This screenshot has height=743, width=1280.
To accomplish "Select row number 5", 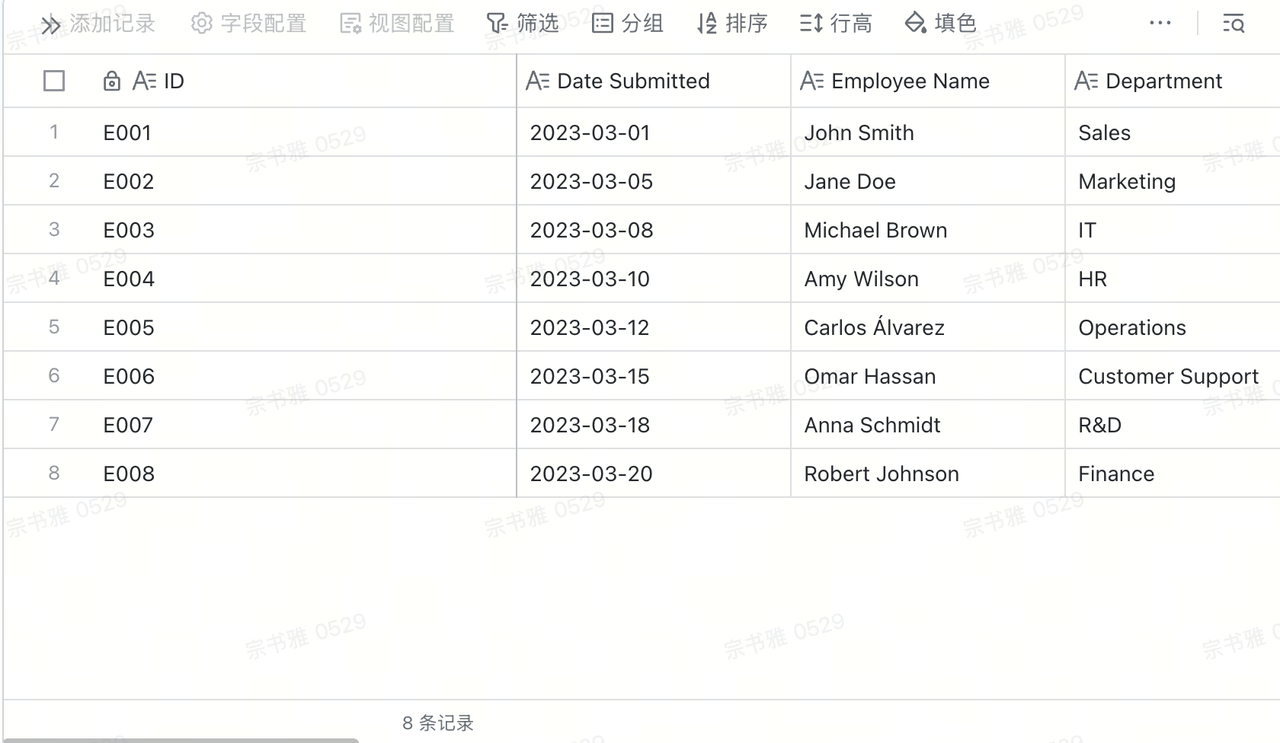I will (54, 327).
